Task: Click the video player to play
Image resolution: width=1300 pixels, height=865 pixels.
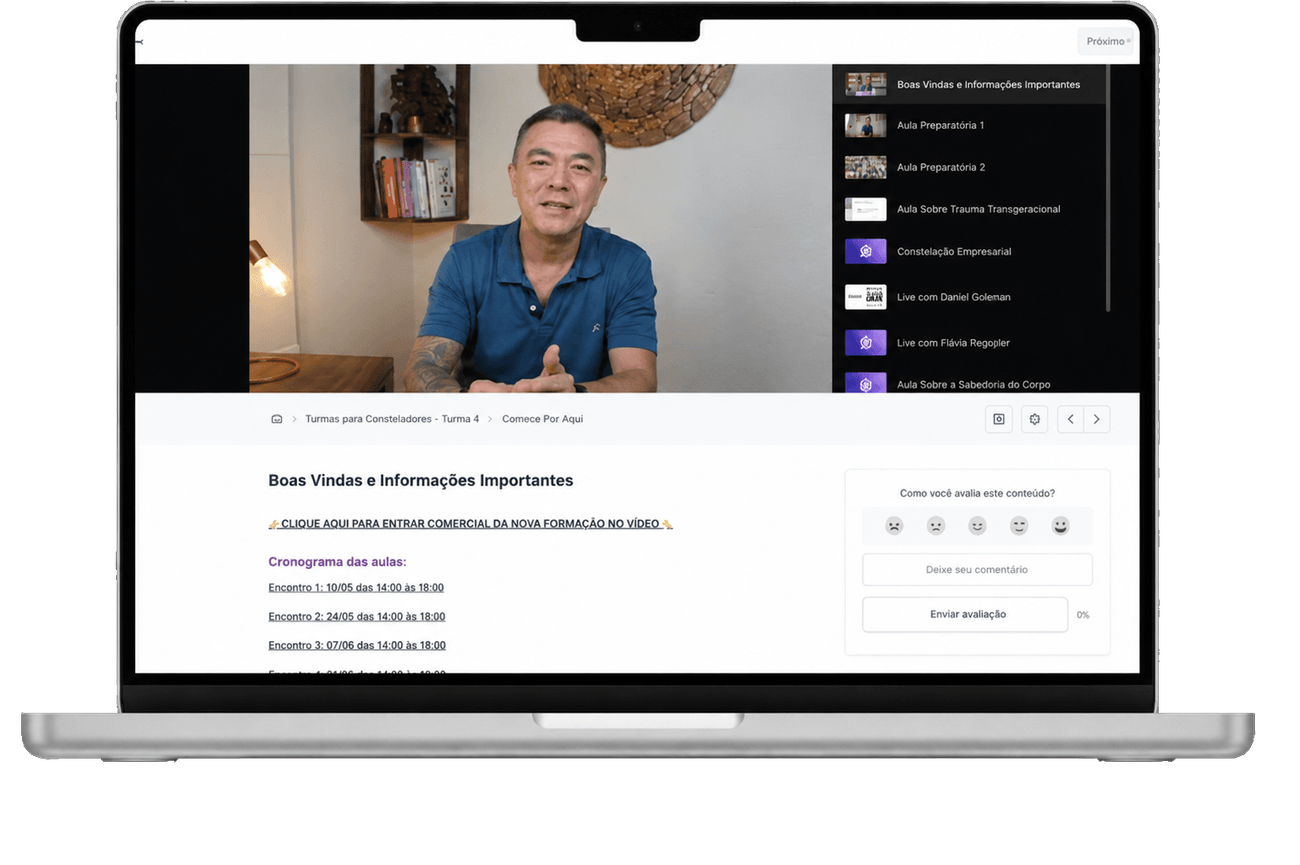Action: (540, 229)
